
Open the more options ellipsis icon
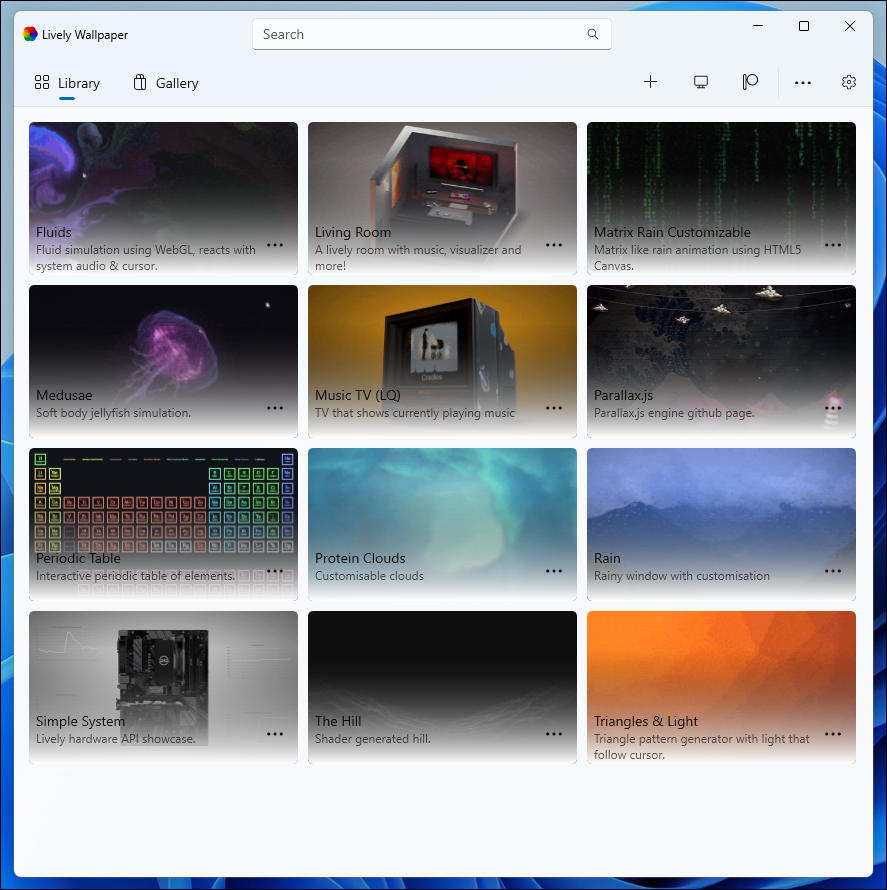[x=803, y=82]
